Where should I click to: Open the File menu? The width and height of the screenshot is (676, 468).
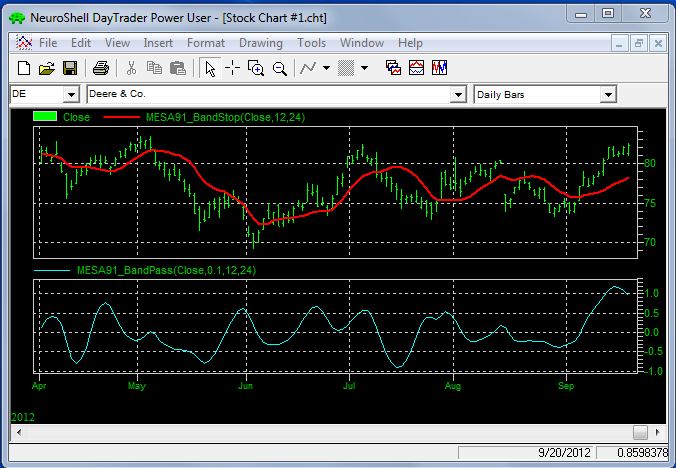[48, 43]
